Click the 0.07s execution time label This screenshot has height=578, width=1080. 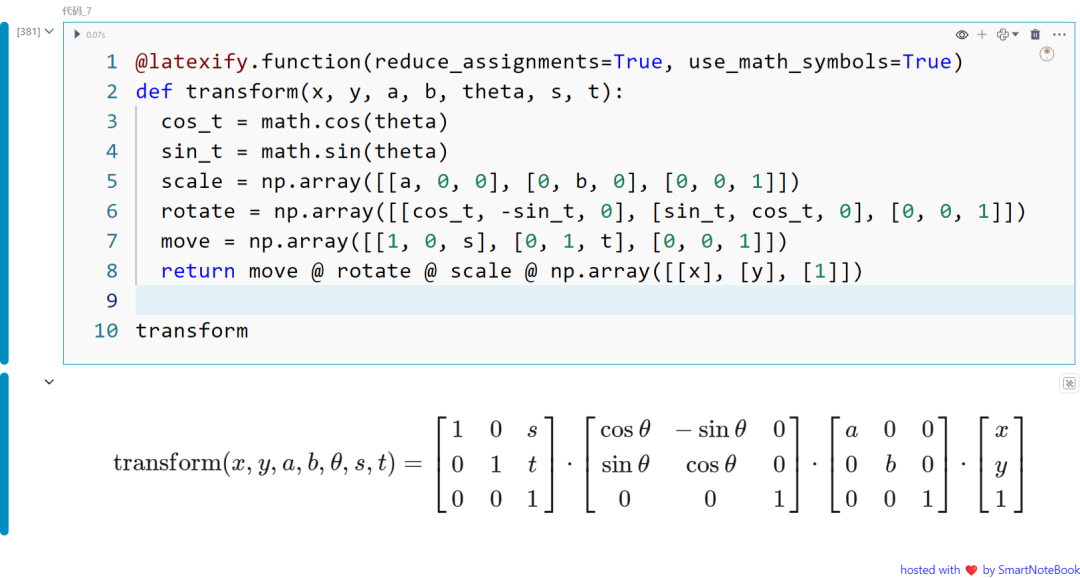click(95, 34)
